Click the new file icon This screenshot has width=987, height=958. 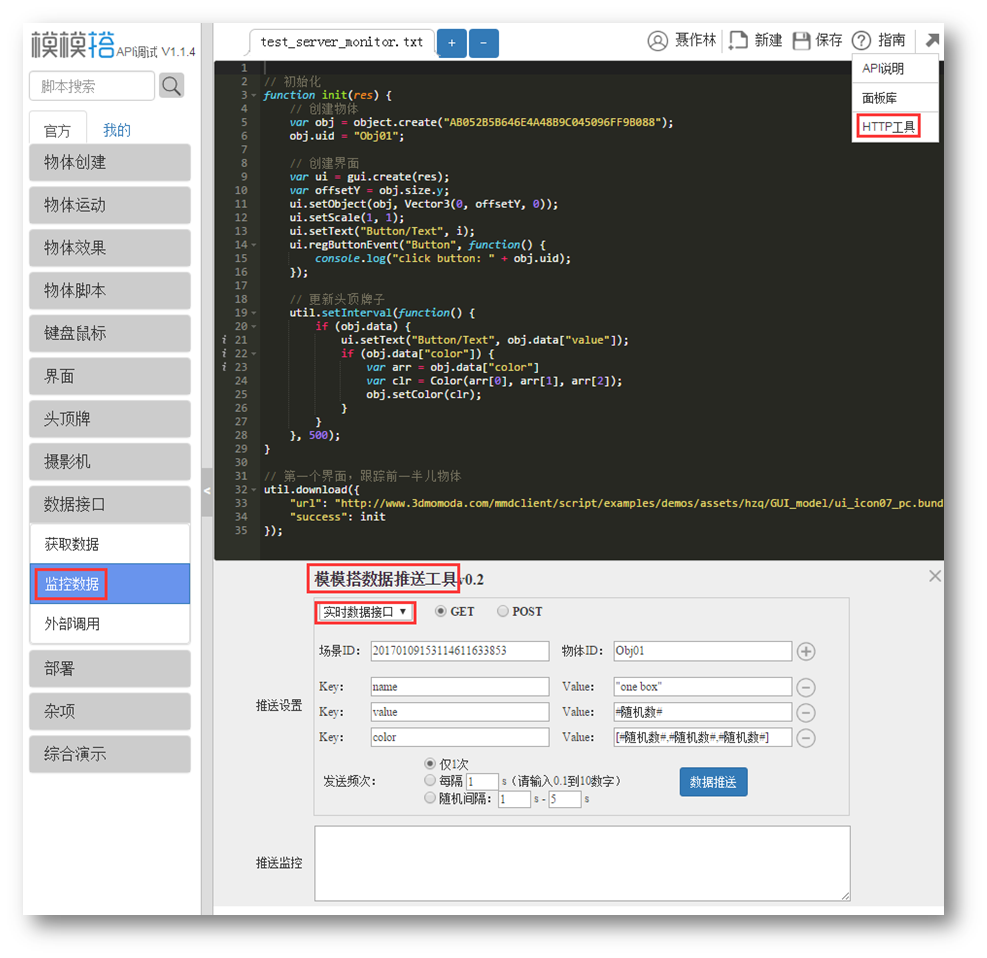click(738, 40)
